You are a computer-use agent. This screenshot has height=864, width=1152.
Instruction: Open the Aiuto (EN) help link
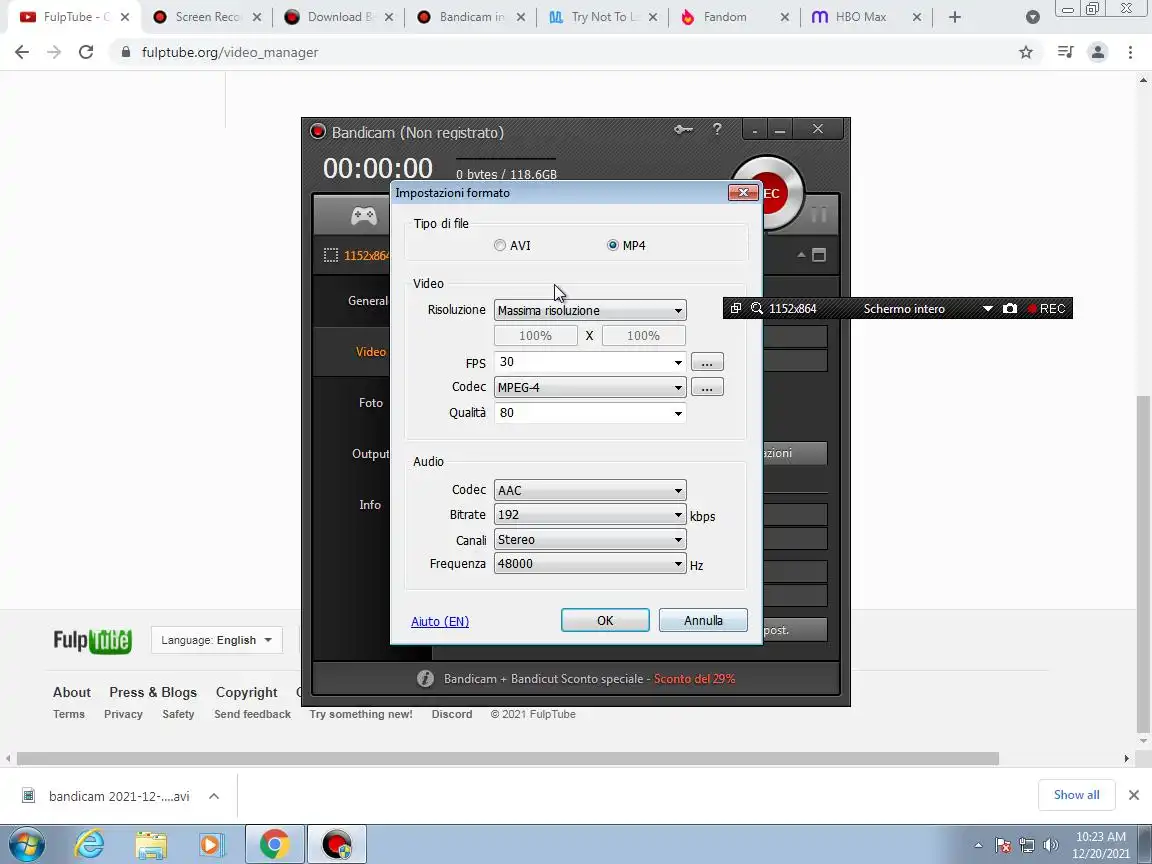click(x=439, y=622)
